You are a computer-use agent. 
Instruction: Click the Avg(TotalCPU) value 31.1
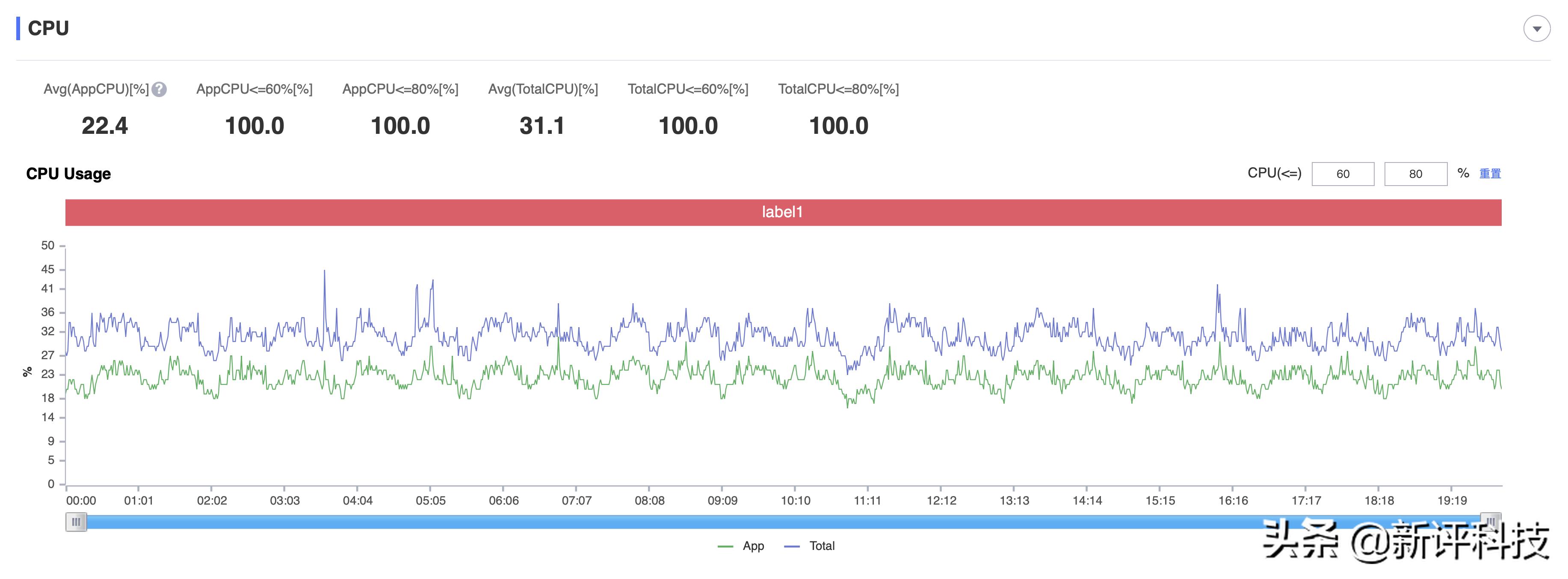542,126
